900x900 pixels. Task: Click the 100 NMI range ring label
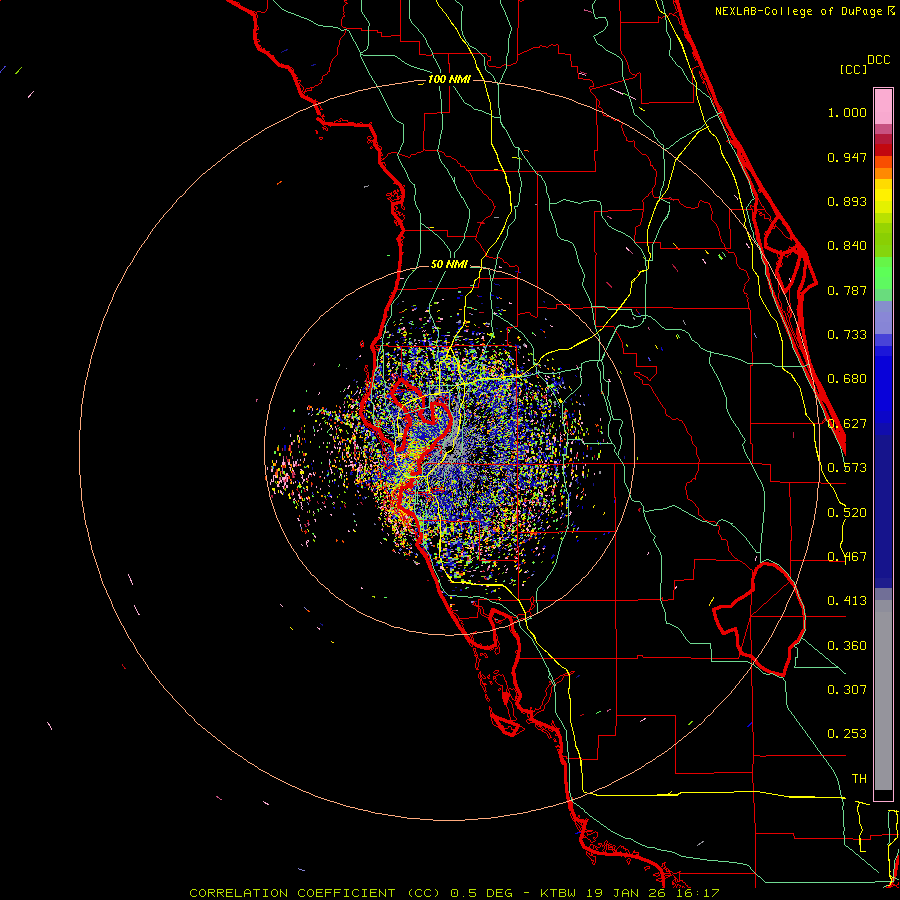click(x=449, y=79)
